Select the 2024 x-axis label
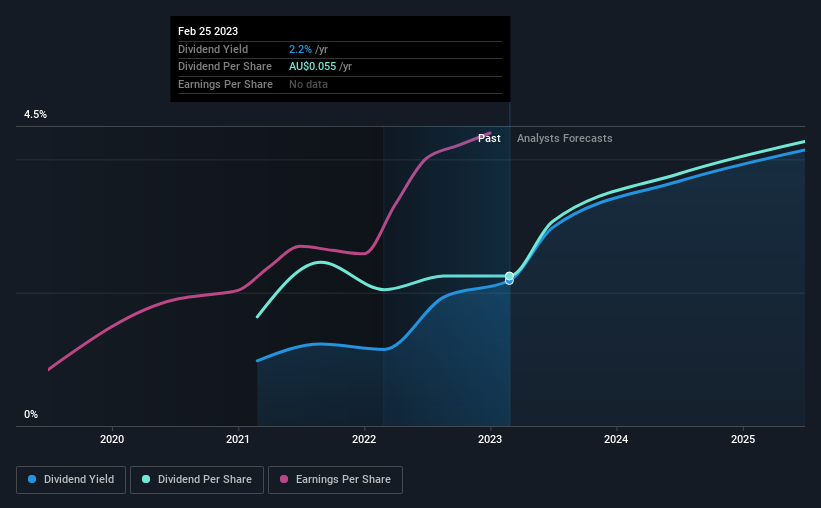Image resolution: width=821 pixels, height=508 pixels. point(616,439)
